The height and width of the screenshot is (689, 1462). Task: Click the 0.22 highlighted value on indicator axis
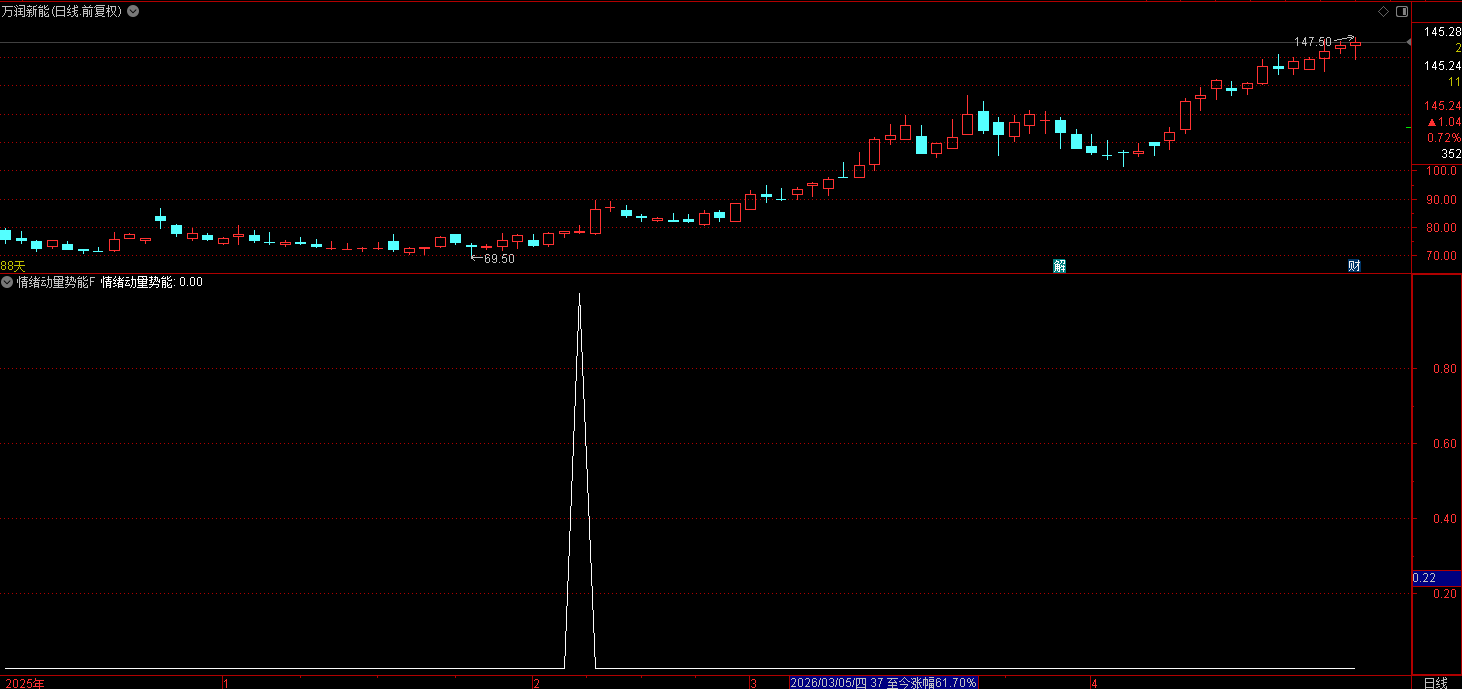tap(1436, 578)
